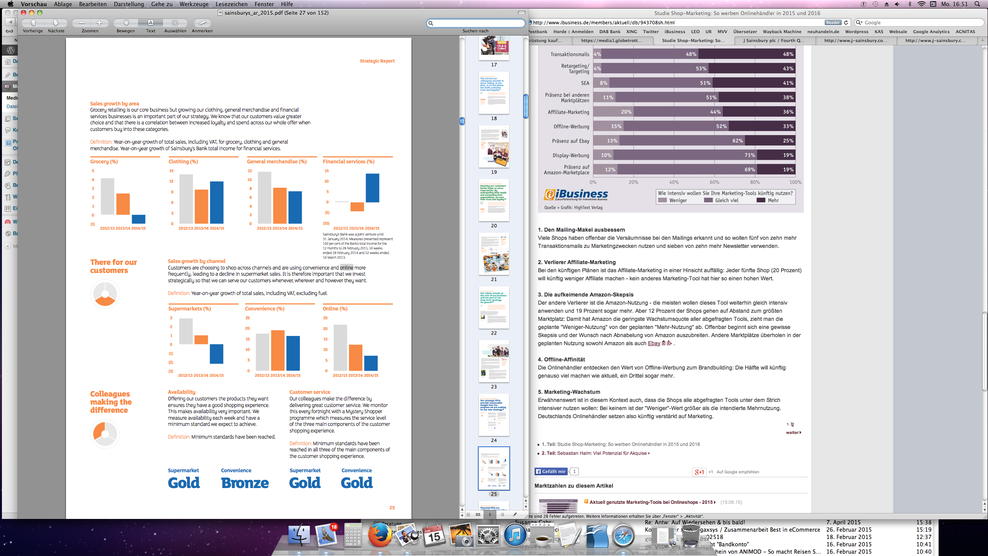This screenshot has height=556, width=988.
Task: Click the Google search field in Safari
Action: [918, 22]
